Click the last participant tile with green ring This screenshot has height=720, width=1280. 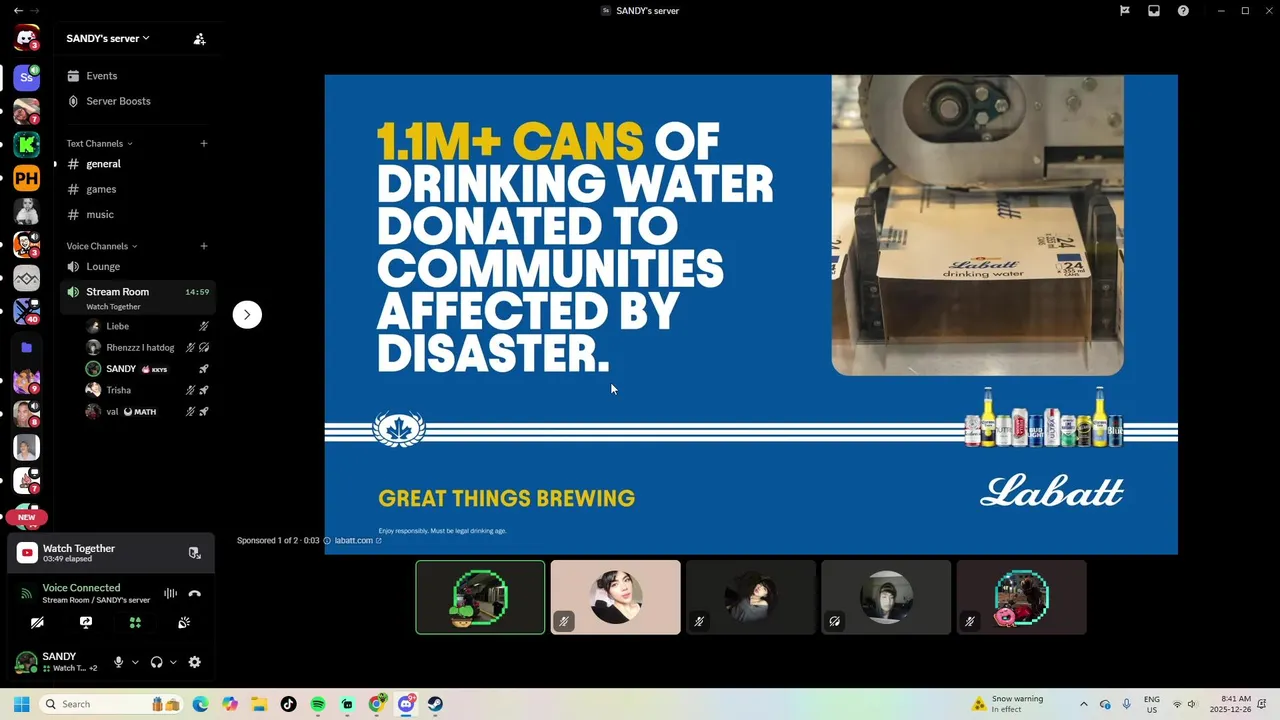(x=1021, y=597)
